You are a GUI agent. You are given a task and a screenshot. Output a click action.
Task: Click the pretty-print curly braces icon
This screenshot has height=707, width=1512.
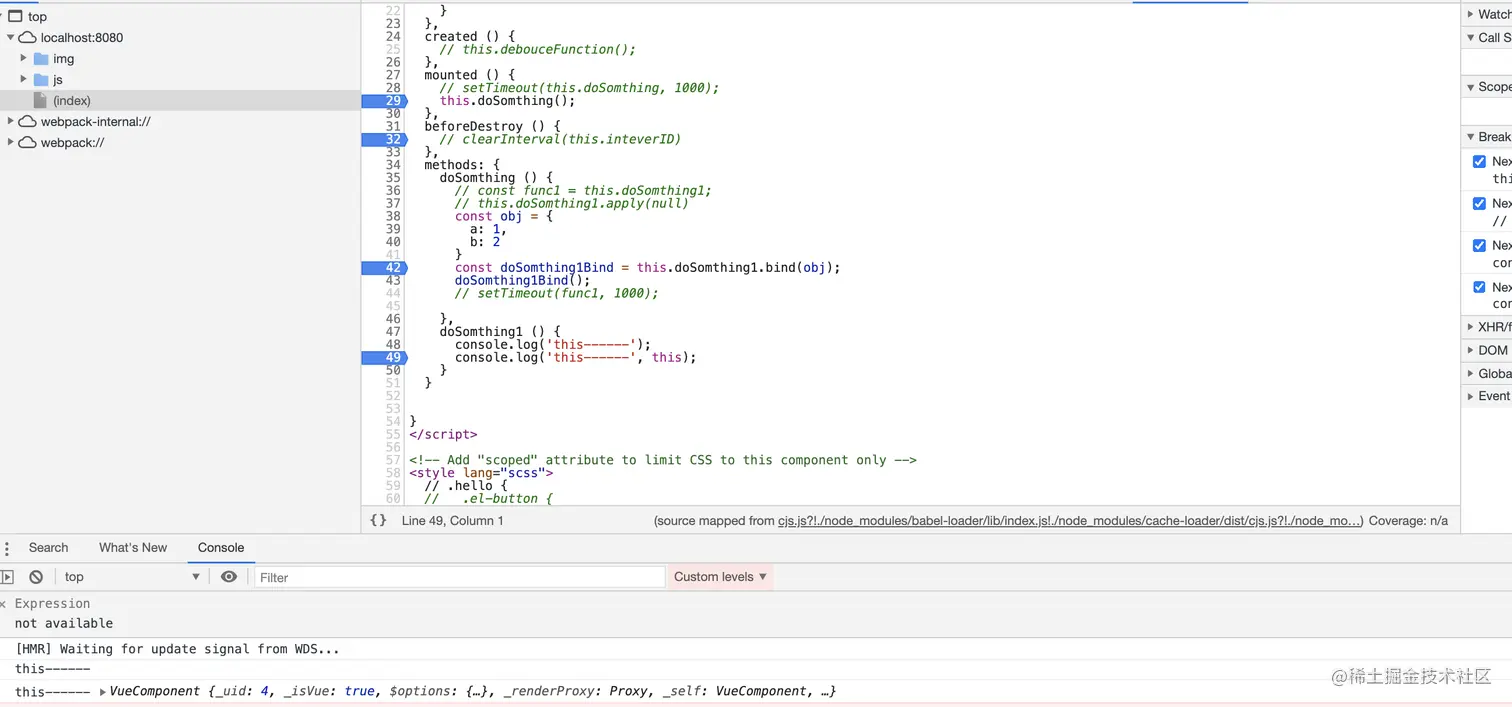coord(378,520)
